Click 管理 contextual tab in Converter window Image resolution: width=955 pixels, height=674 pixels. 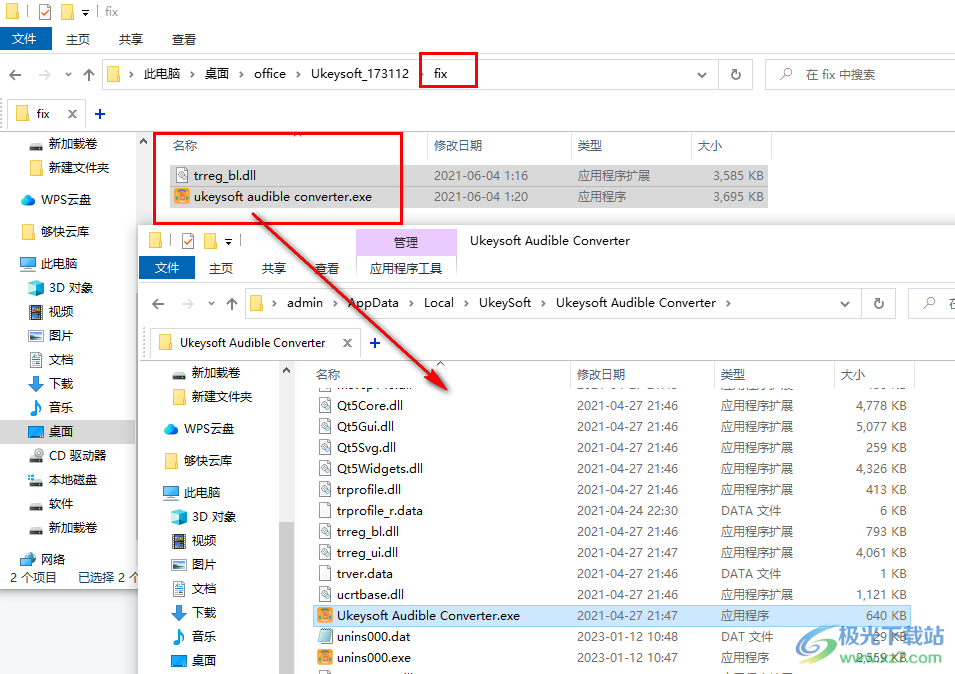[406, 242]
